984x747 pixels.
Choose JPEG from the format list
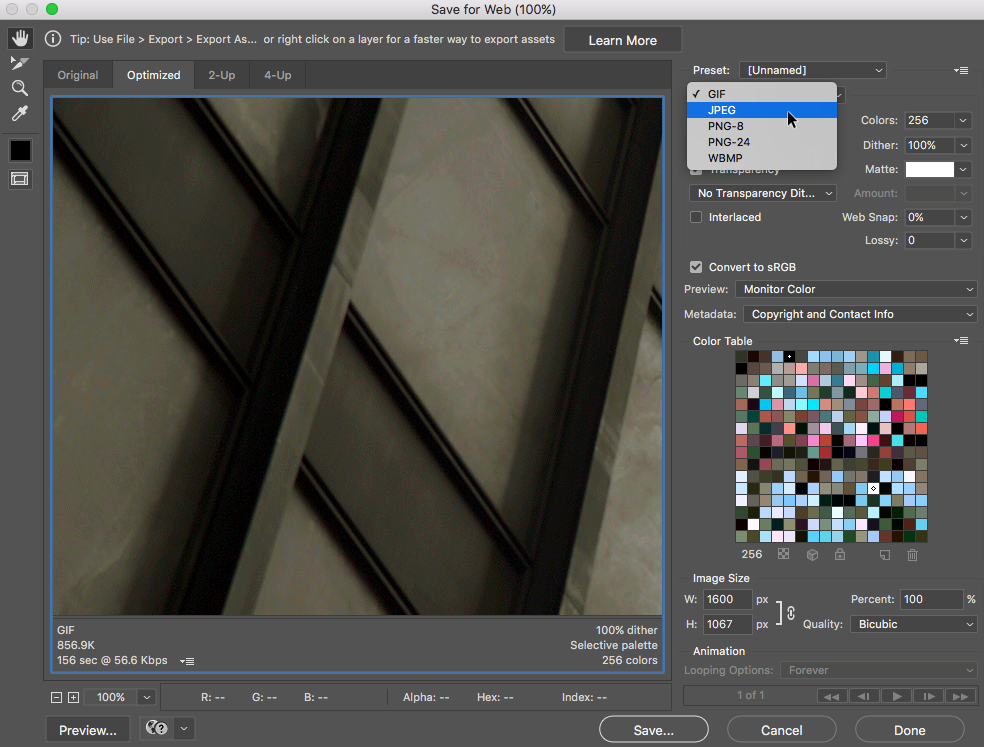click(722, 110)
